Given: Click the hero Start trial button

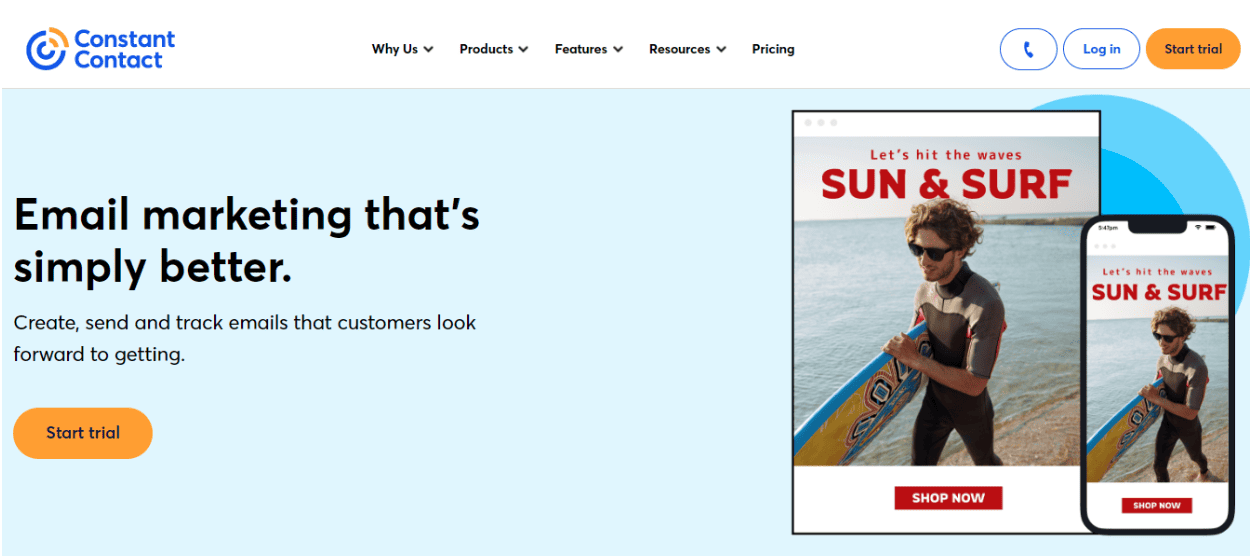Looking at the screenshot, I should pos(83,433).
